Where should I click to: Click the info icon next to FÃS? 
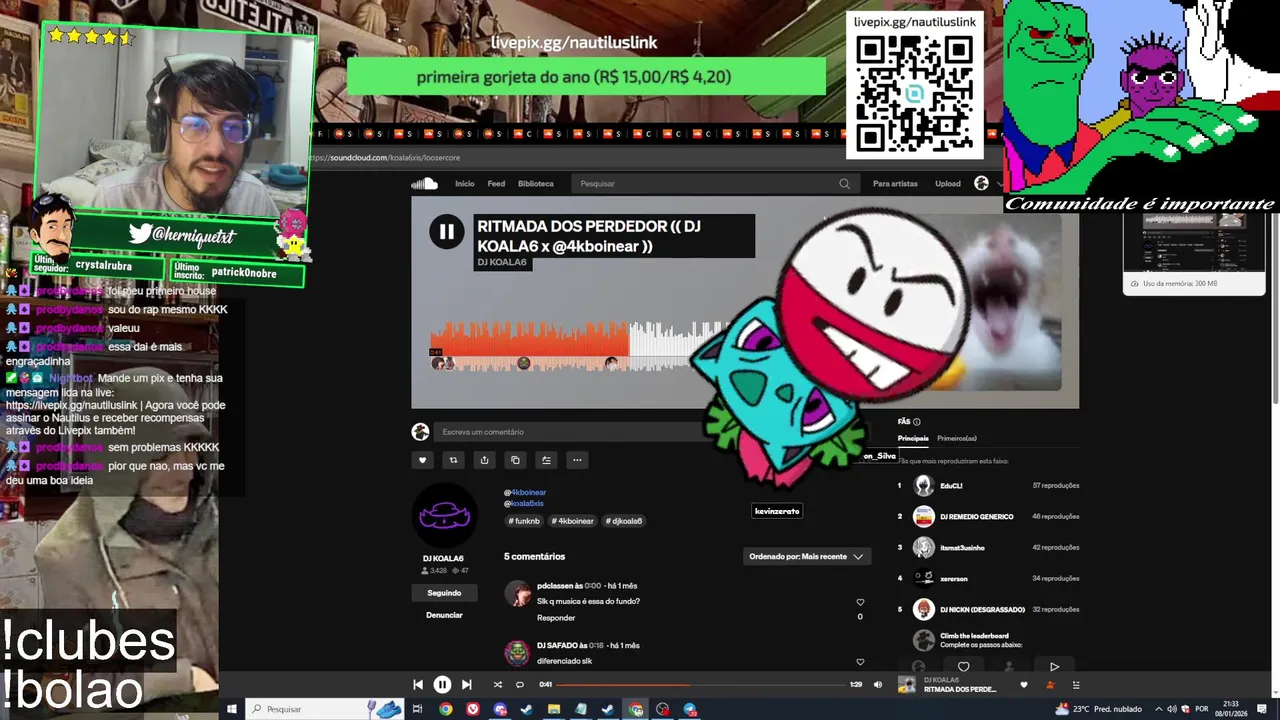916,422
